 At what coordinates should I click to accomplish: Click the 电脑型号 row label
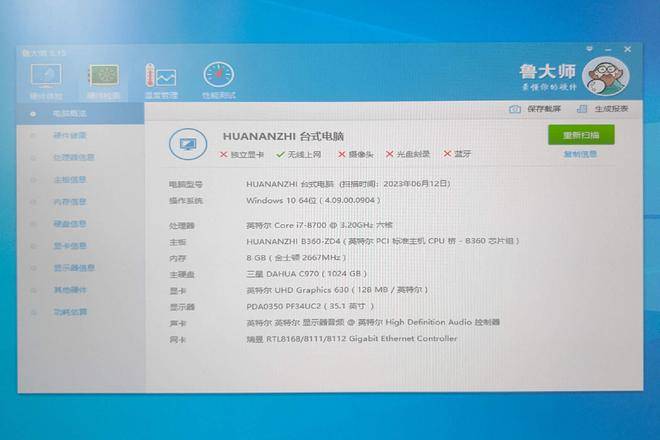[186, 184]
